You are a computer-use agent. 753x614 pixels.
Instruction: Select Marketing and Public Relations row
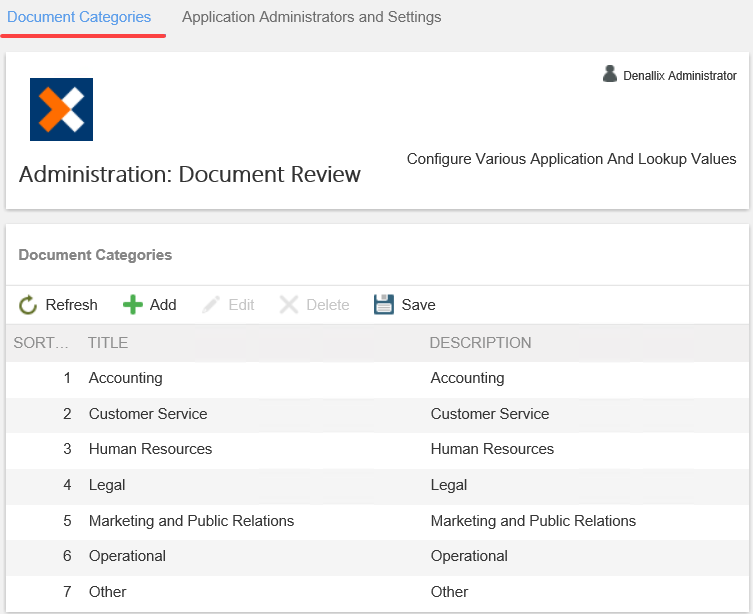point(191,521)
